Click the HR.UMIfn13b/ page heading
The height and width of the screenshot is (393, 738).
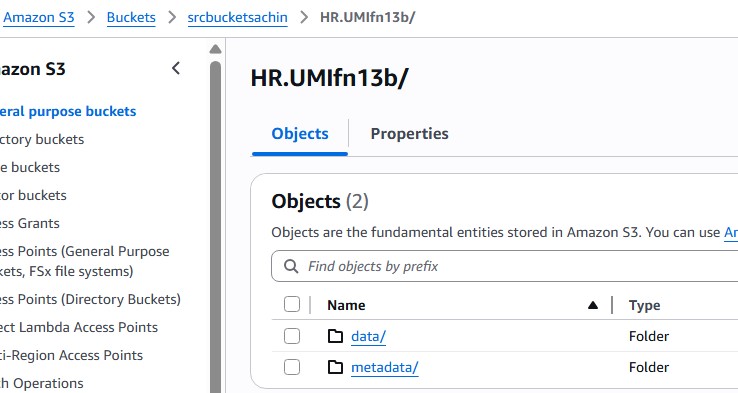(x=329, y=78)
